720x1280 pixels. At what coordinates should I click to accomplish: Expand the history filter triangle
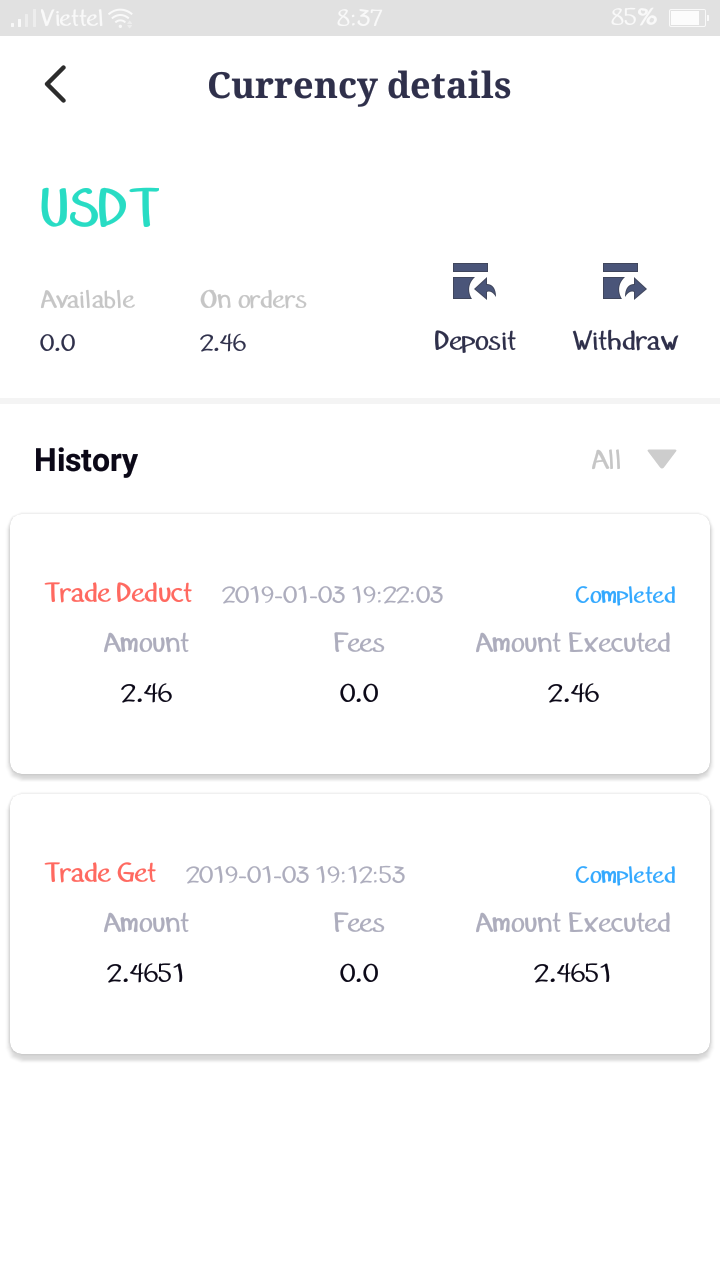(x=662, y=459)
